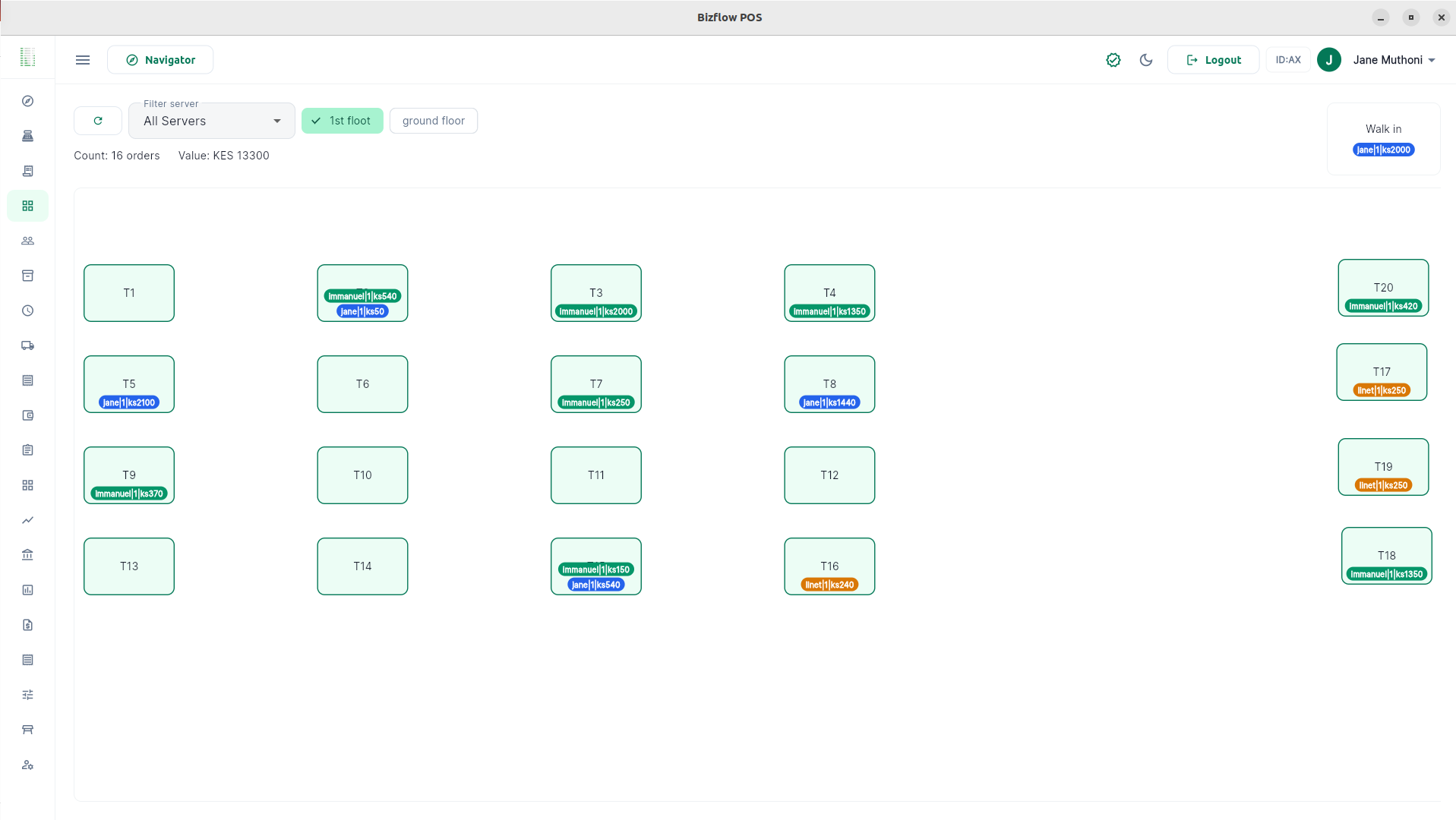
Task: Open the bank building icon in sidebar
Action: click(28, 555)
